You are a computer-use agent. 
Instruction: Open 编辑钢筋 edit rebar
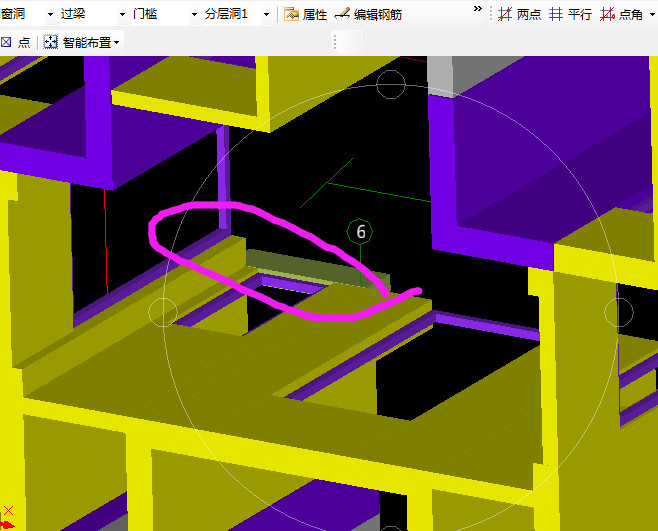pyautogui.click(x=368, y=15)
